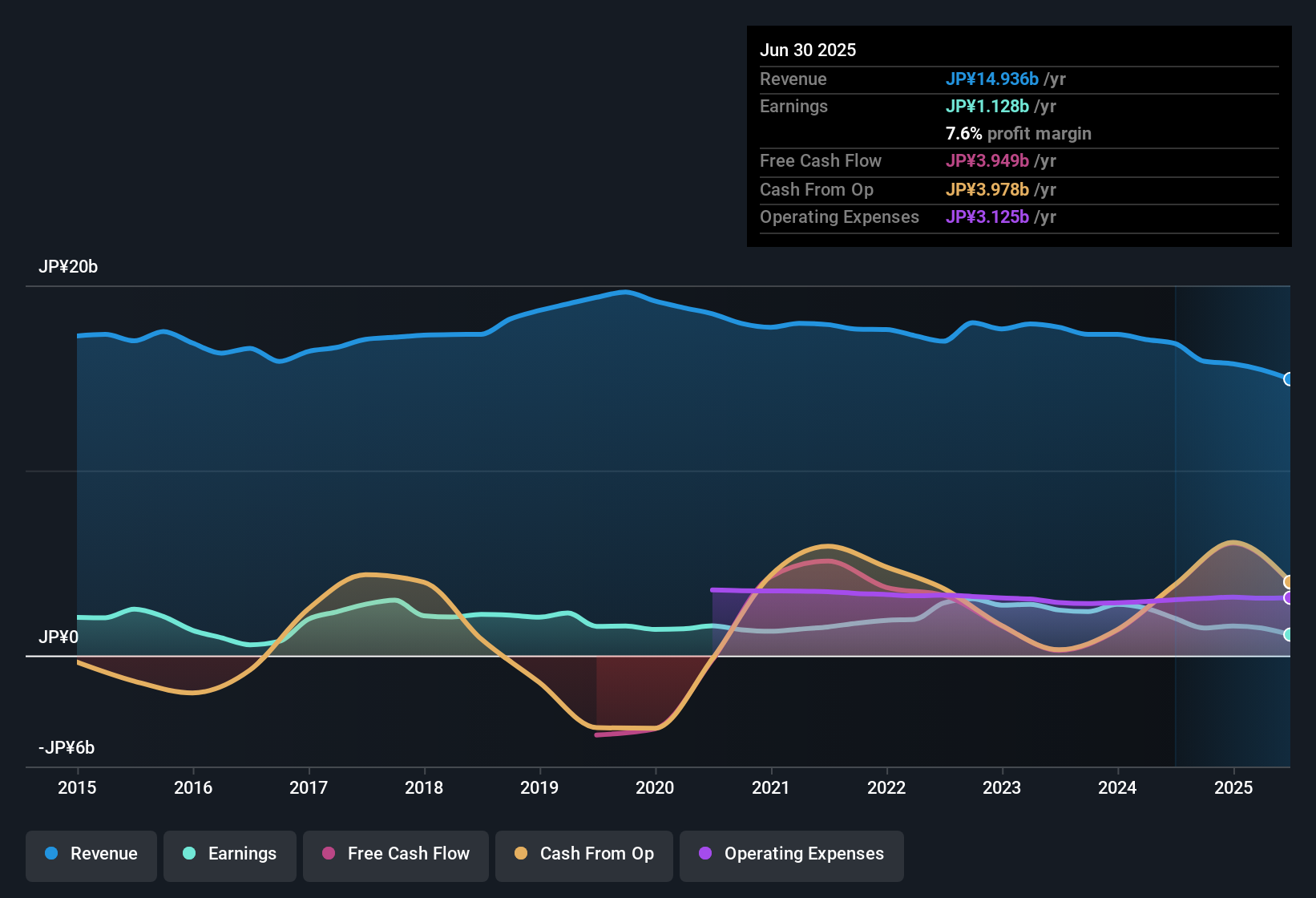
Task: Select the 2020 label on the x-axis
Action: coord(655,788)
